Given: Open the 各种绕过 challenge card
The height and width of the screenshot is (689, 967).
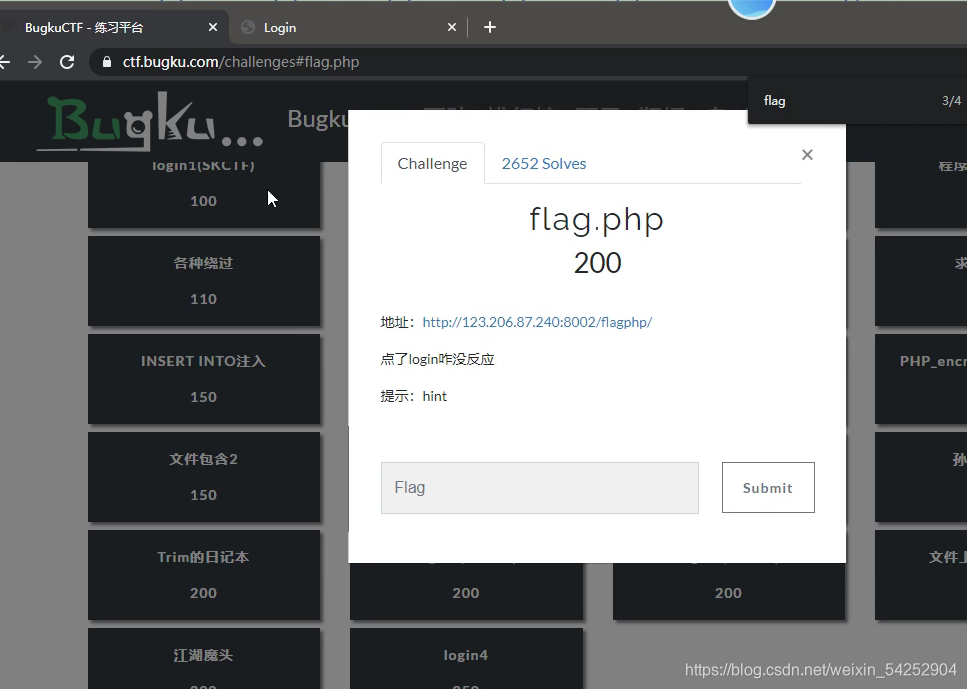Looking at the screenshot, I should point(204,281).
